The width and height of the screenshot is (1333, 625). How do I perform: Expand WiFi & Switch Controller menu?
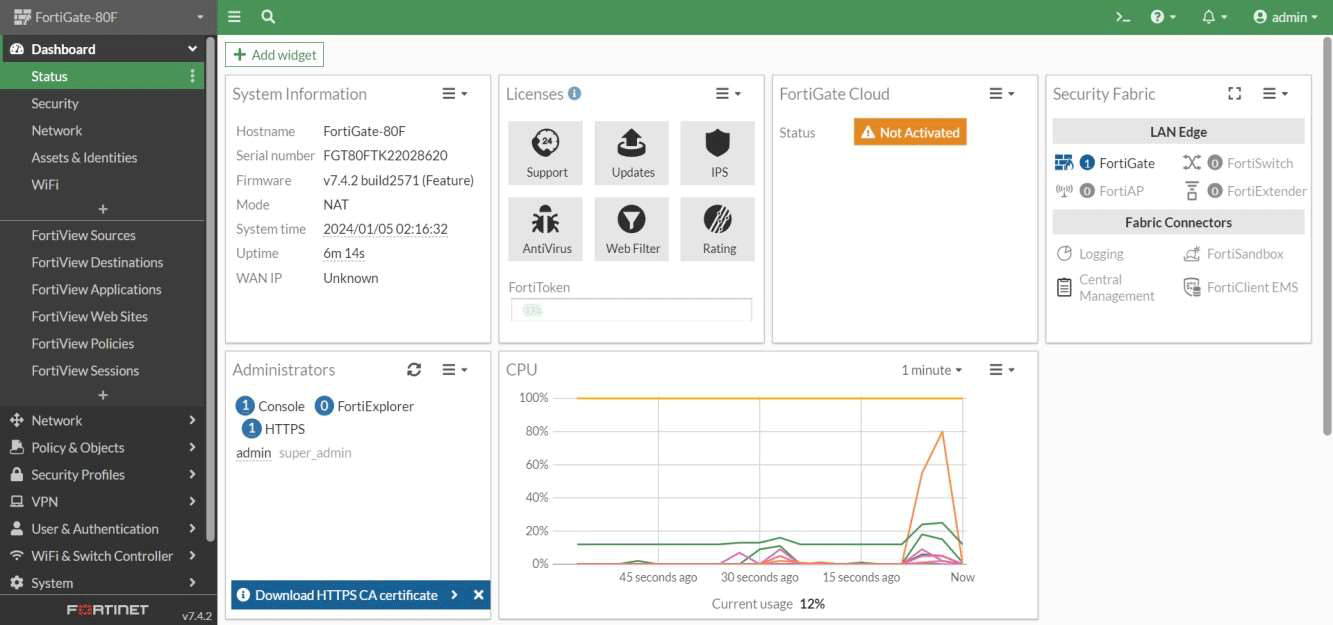[x=102, y=555]
